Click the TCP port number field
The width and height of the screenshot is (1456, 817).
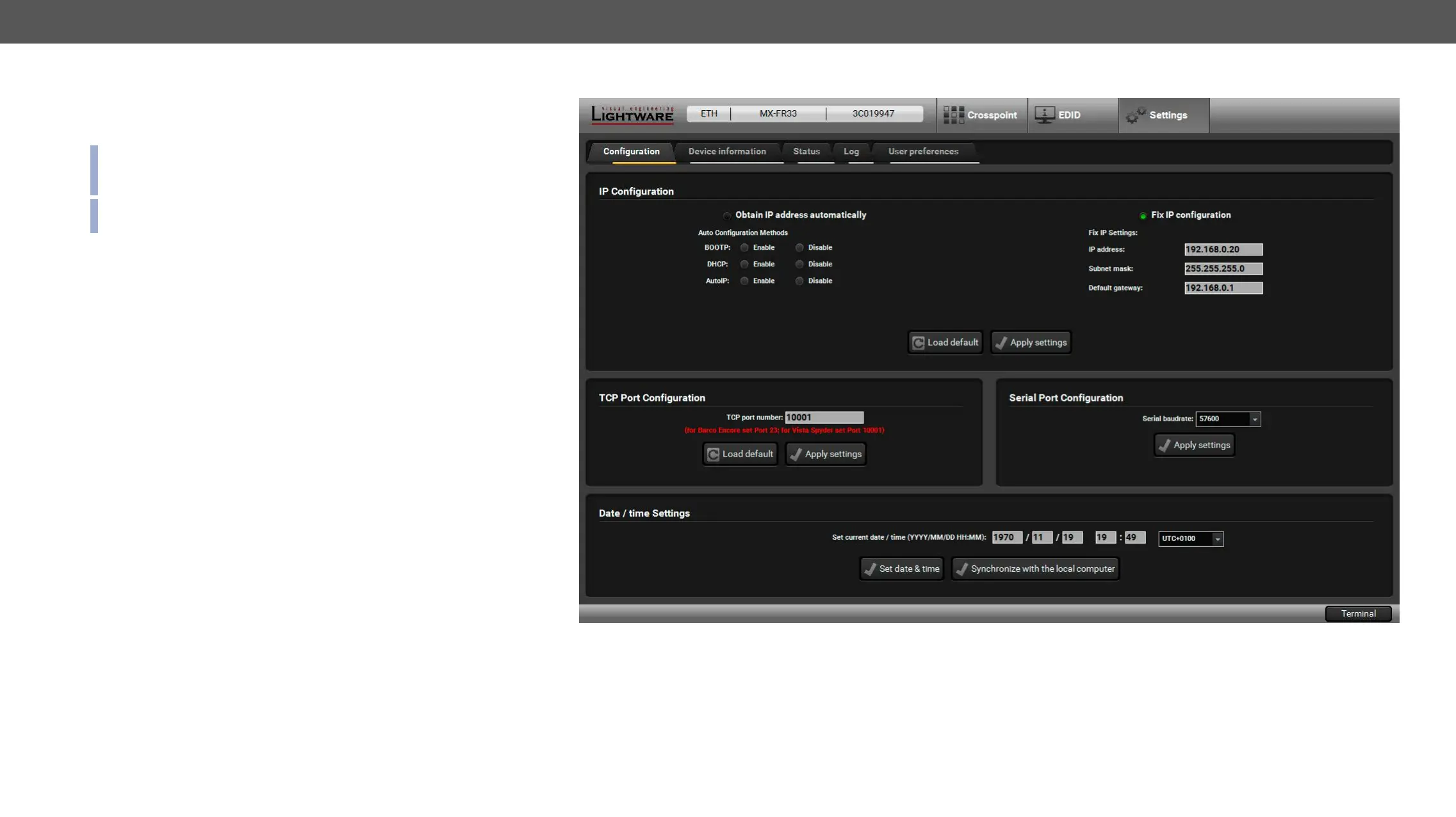pos(824,417)
